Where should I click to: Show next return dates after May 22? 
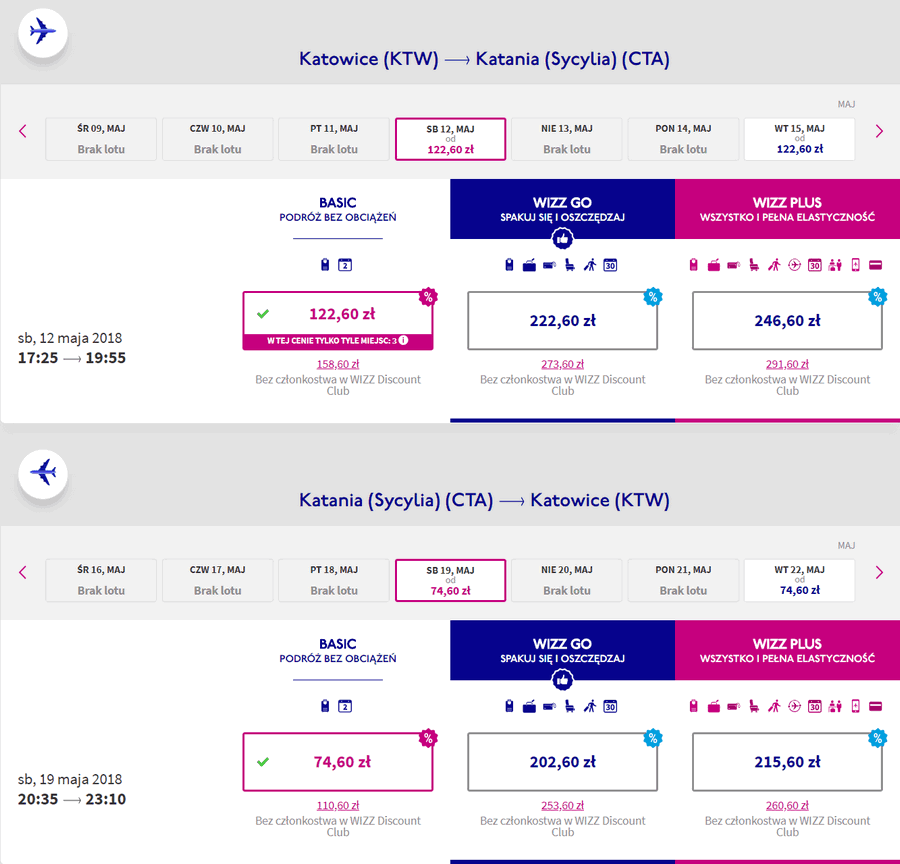(879, 572)
